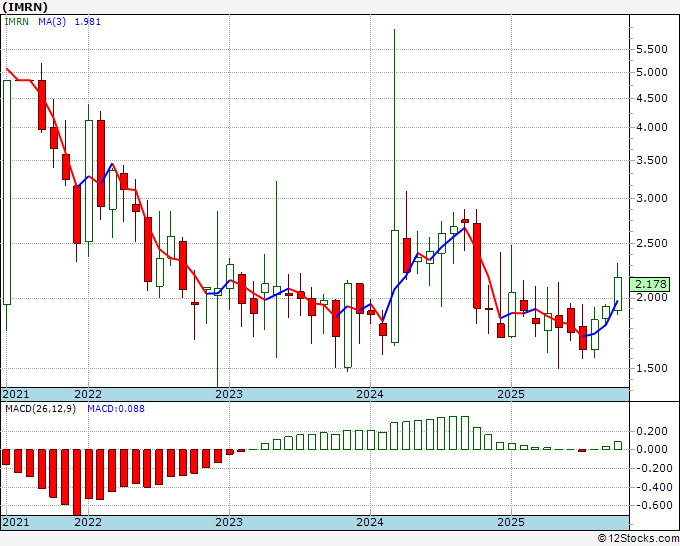Click the last green MACD histogram bar

(x=618, y=445)
